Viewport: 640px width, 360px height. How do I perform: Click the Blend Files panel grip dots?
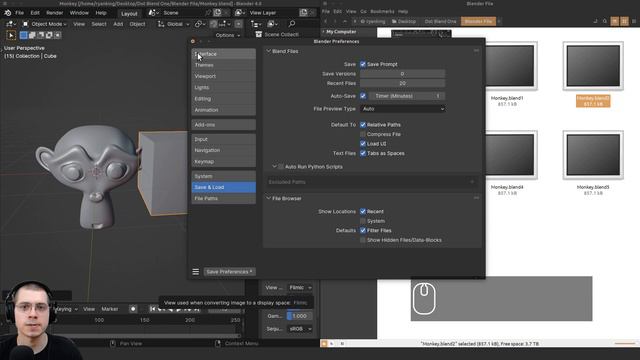tap(476, 51)
